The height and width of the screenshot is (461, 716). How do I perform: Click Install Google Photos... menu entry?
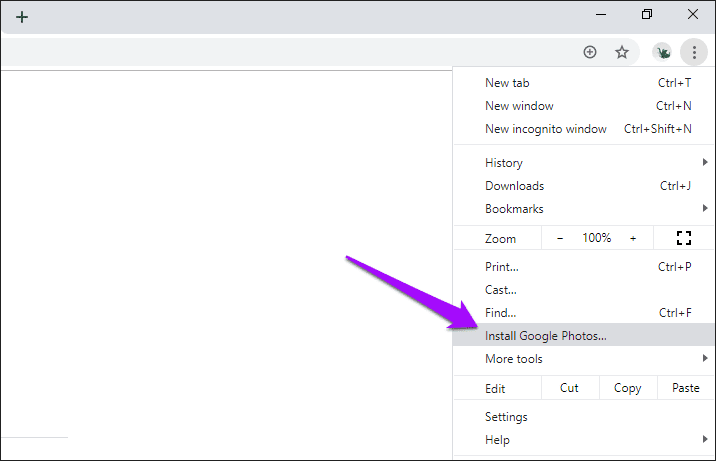[584, 336]
